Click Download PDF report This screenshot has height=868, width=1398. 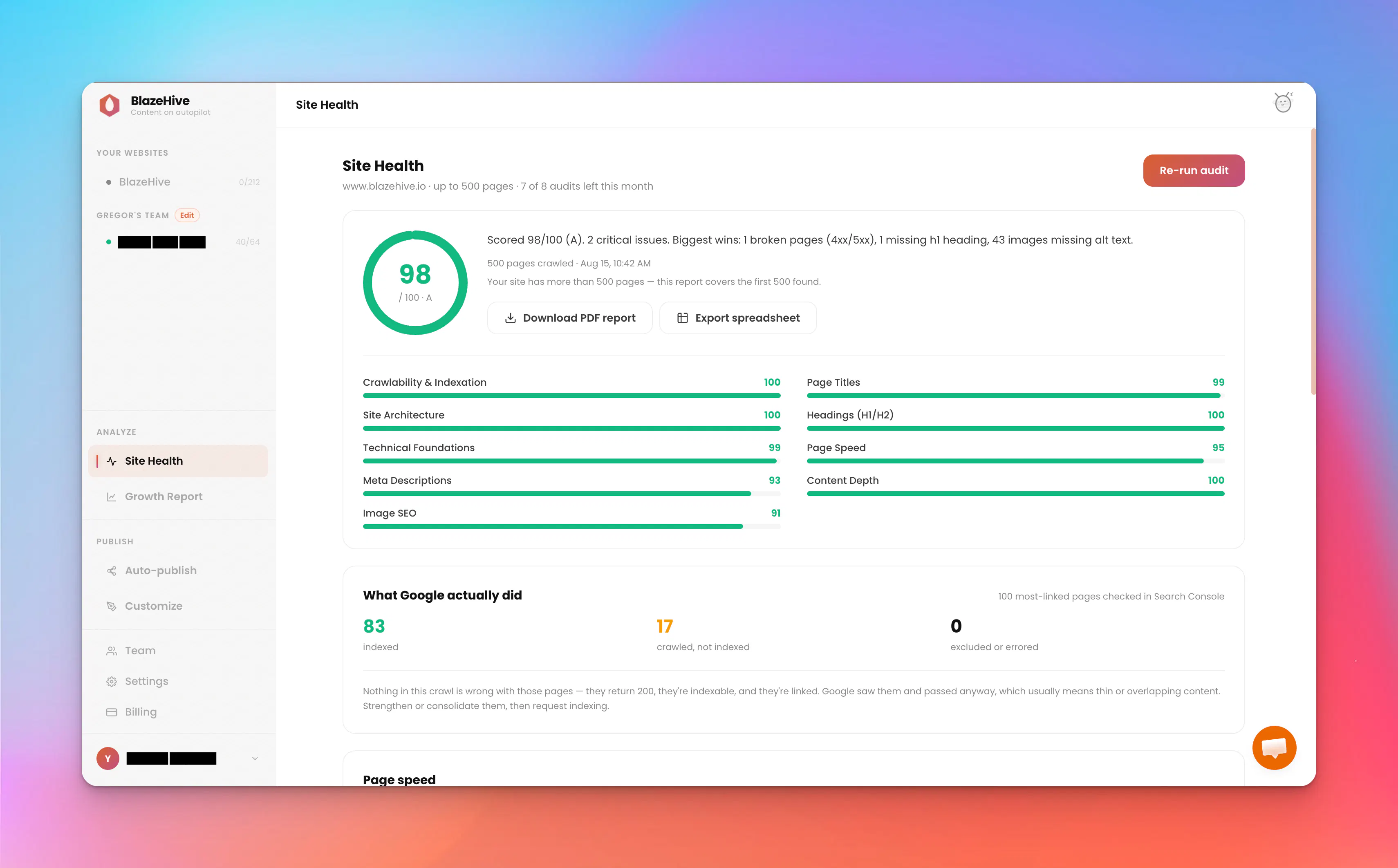569,318
